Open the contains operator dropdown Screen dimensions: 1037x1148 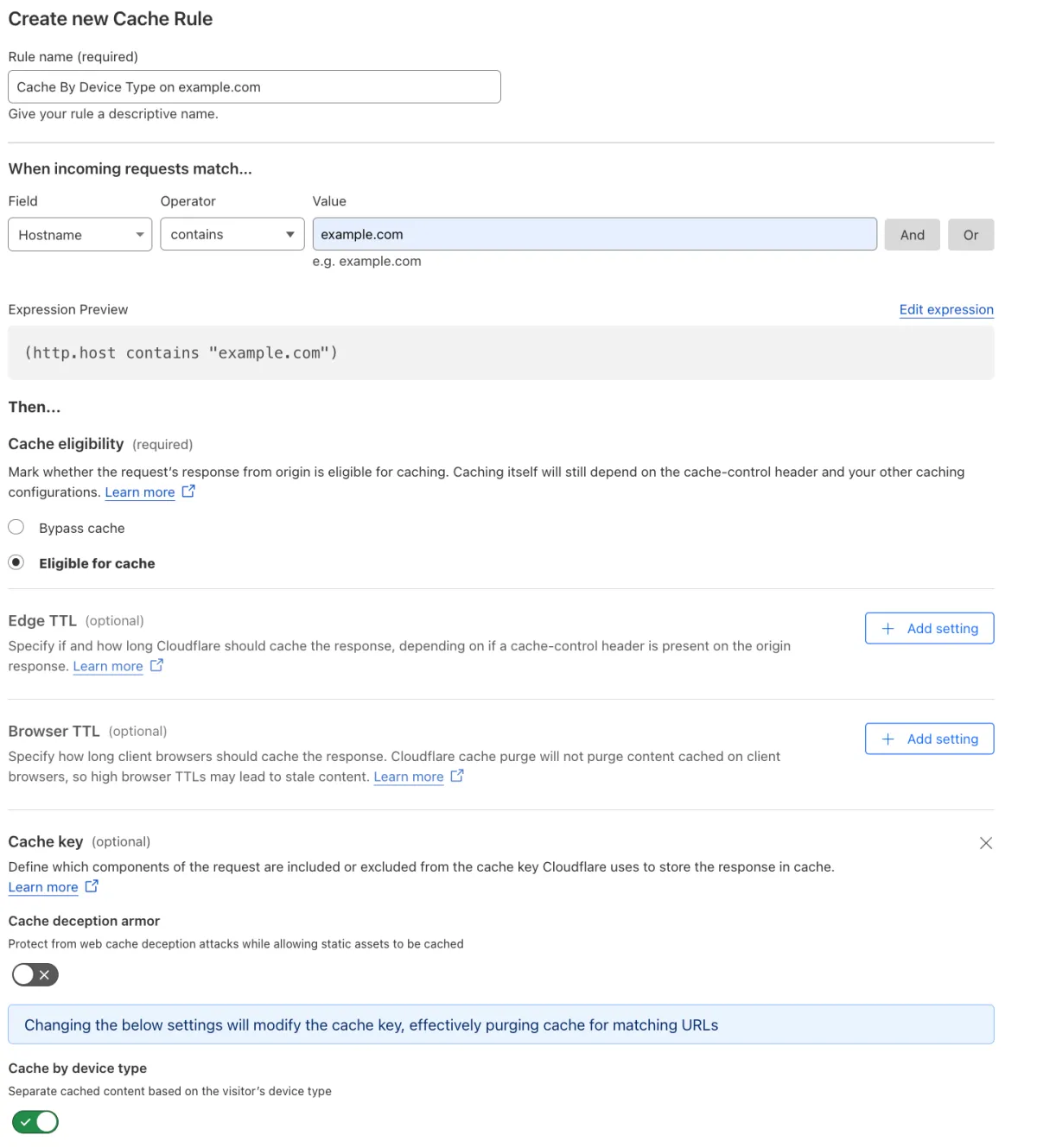(232, 235)
